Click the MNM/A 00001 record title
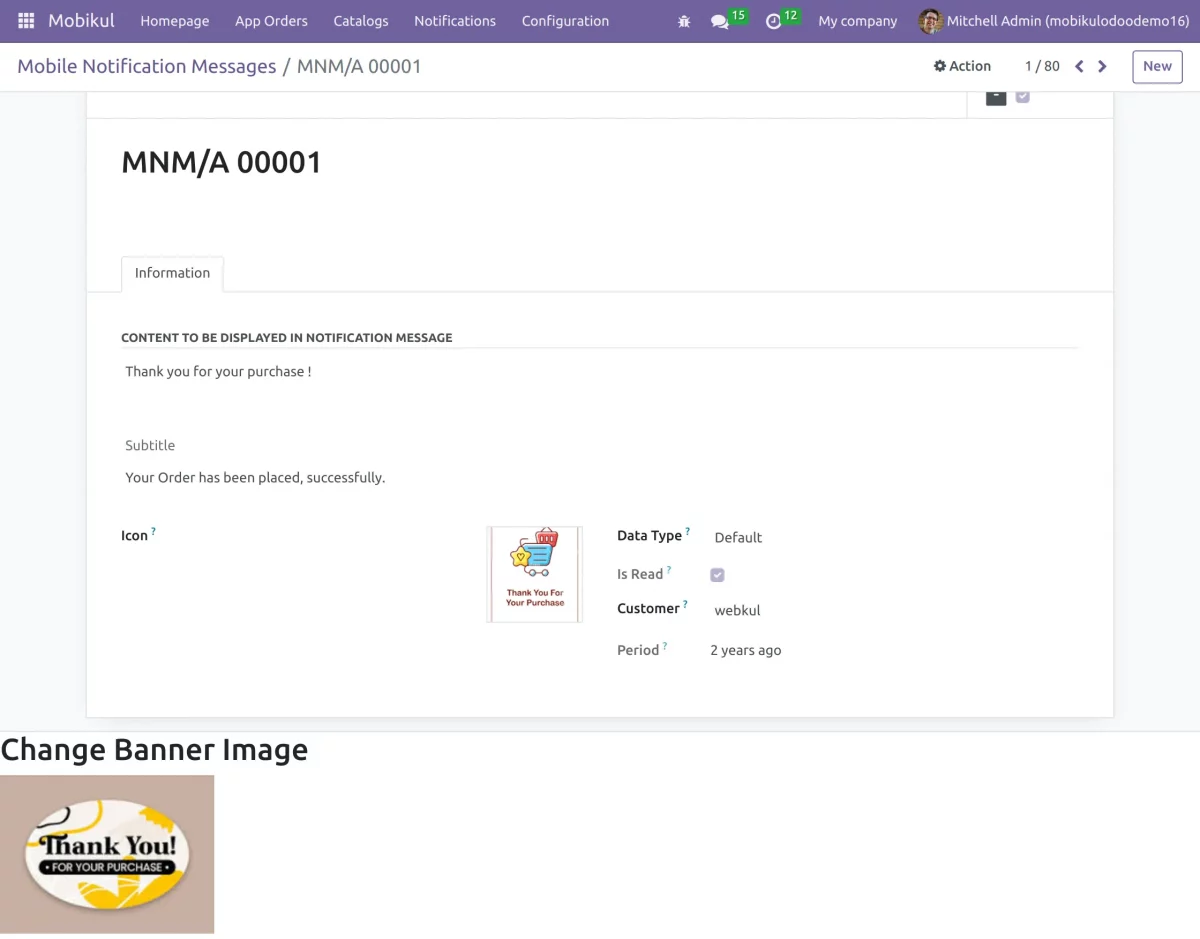Image resolution: width=1200 pixels, height=939 pixels. tap(221, 162)
